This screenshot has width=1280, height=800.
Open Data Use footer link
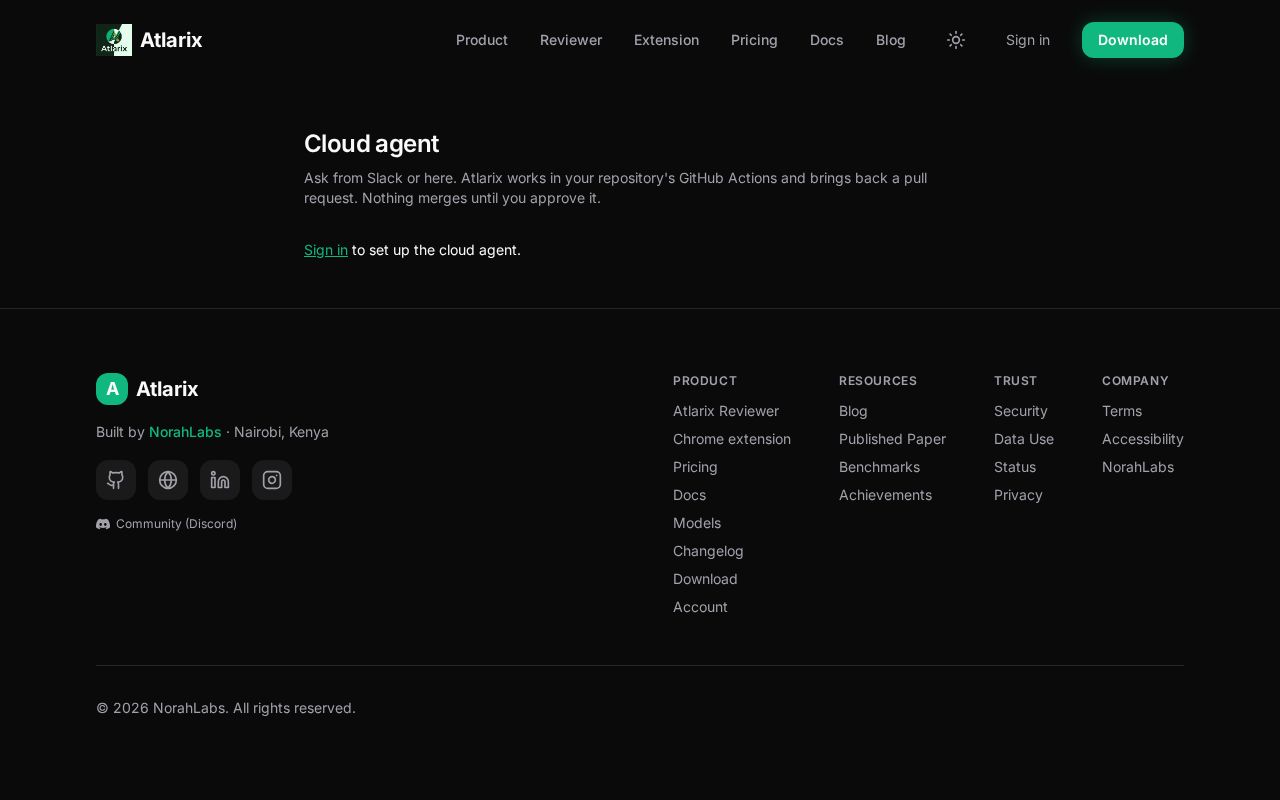click(x=1024, y=439)
